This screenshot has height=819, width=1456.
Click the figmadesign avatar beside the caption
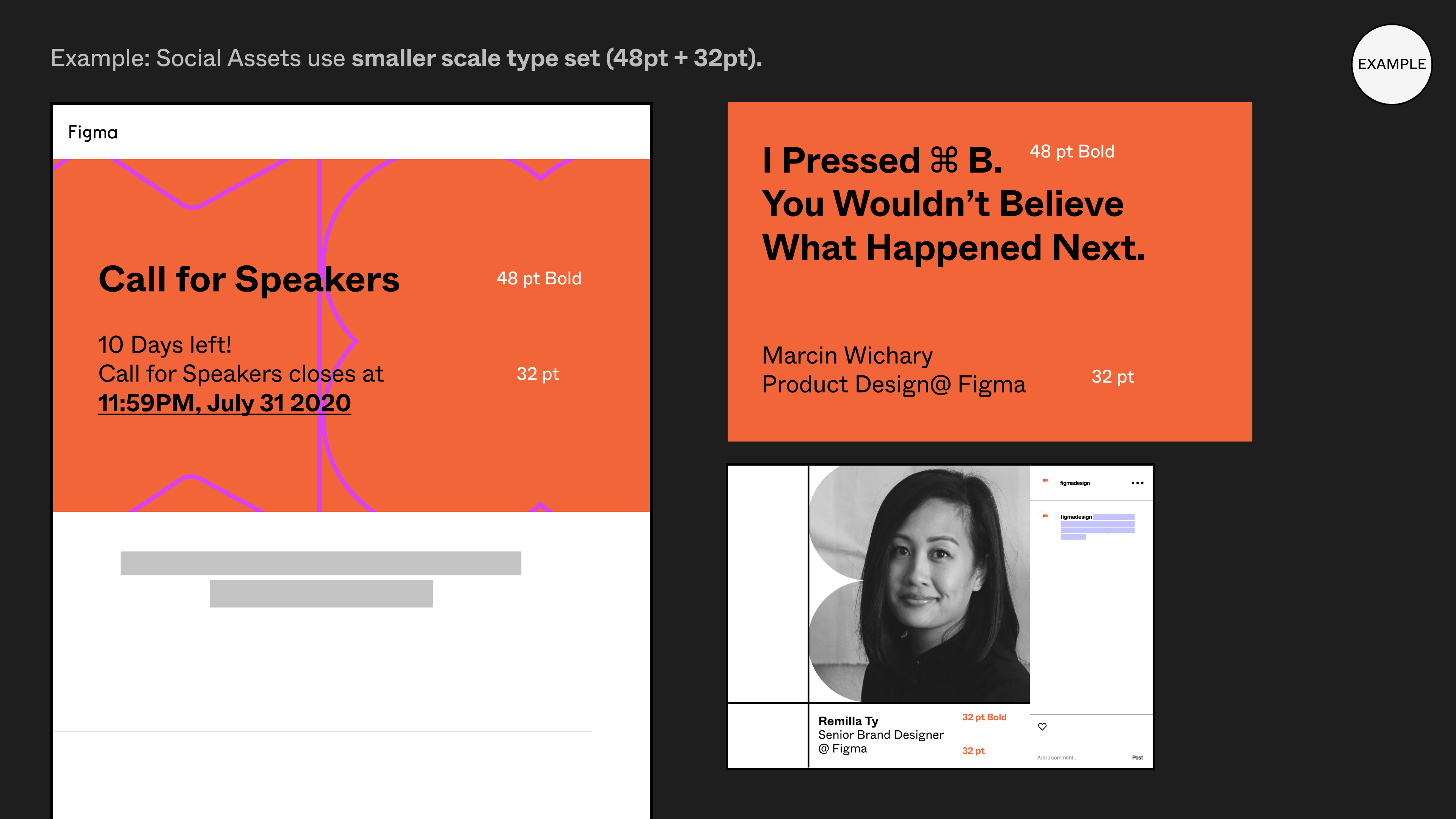point(1045,516)
